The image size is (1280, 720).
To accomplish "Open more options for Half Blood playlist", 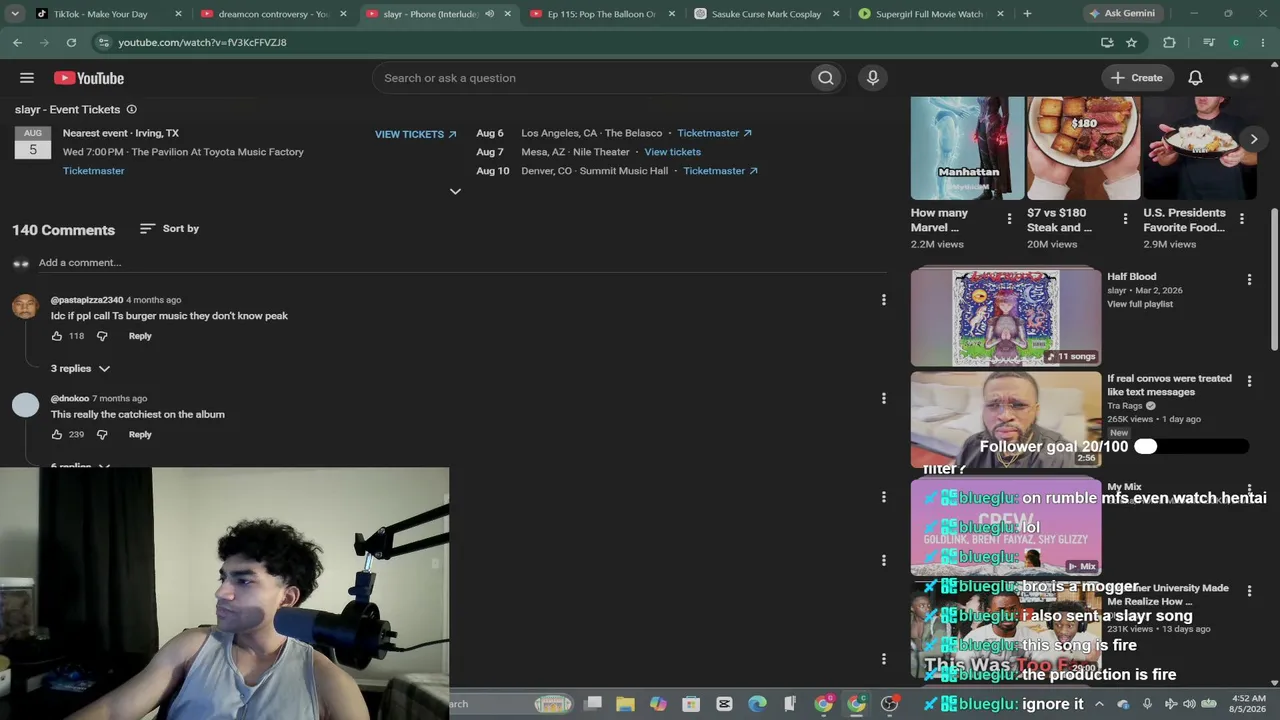I will click(x=1249, y=280).
